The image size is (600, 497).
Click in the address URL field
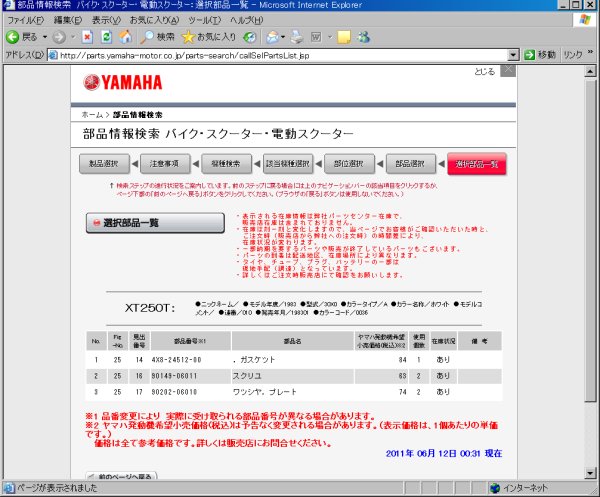(283, 55)
